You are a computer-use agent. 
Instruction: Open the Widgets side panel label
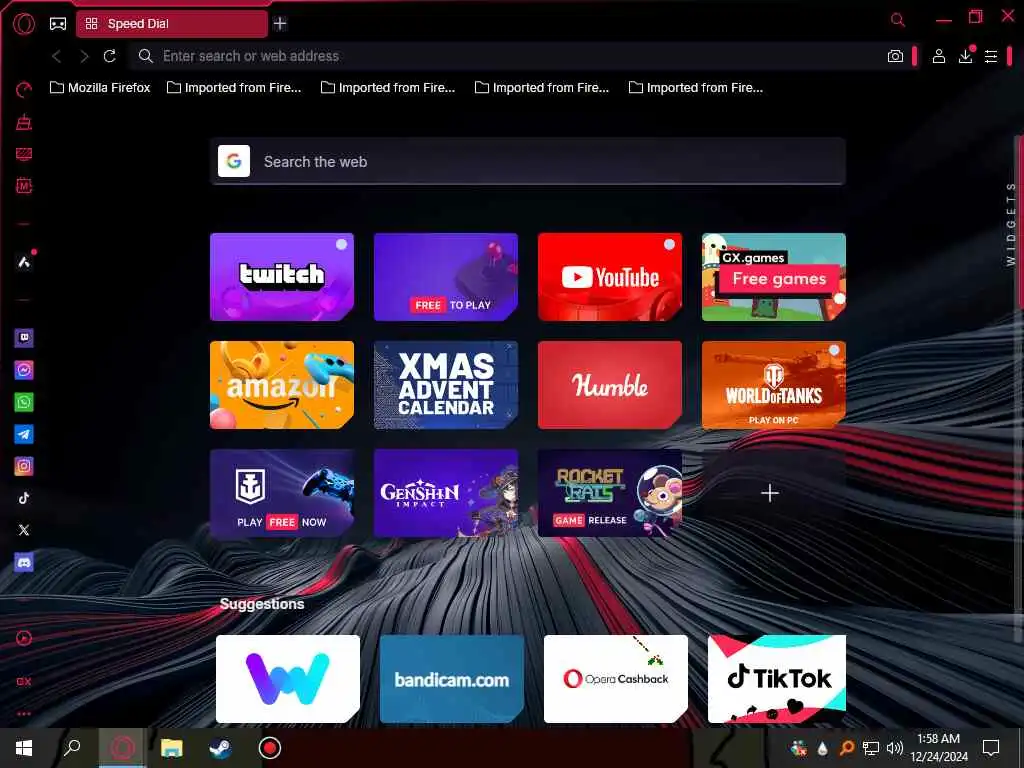point(1011,224)
